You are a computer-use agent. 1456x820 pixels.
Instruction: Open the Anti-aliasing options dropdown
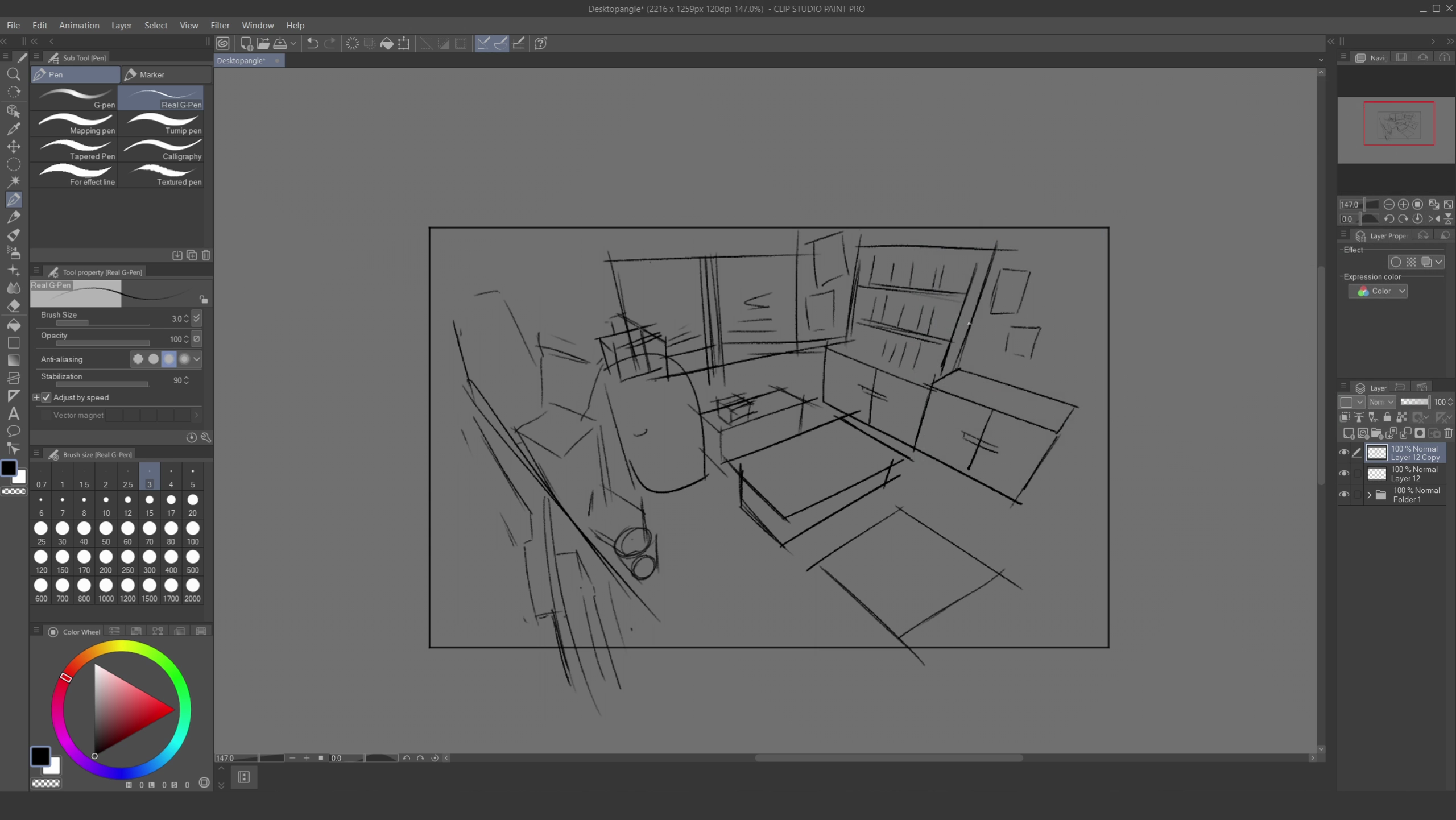coord(197,359)
